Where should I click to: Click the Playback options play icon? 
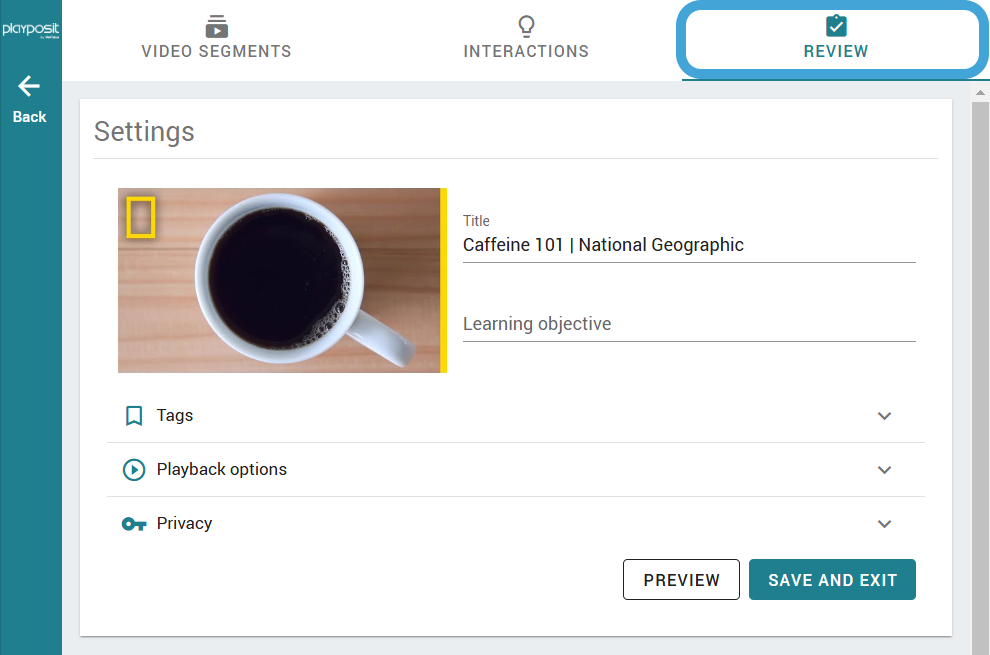point(133,469)
